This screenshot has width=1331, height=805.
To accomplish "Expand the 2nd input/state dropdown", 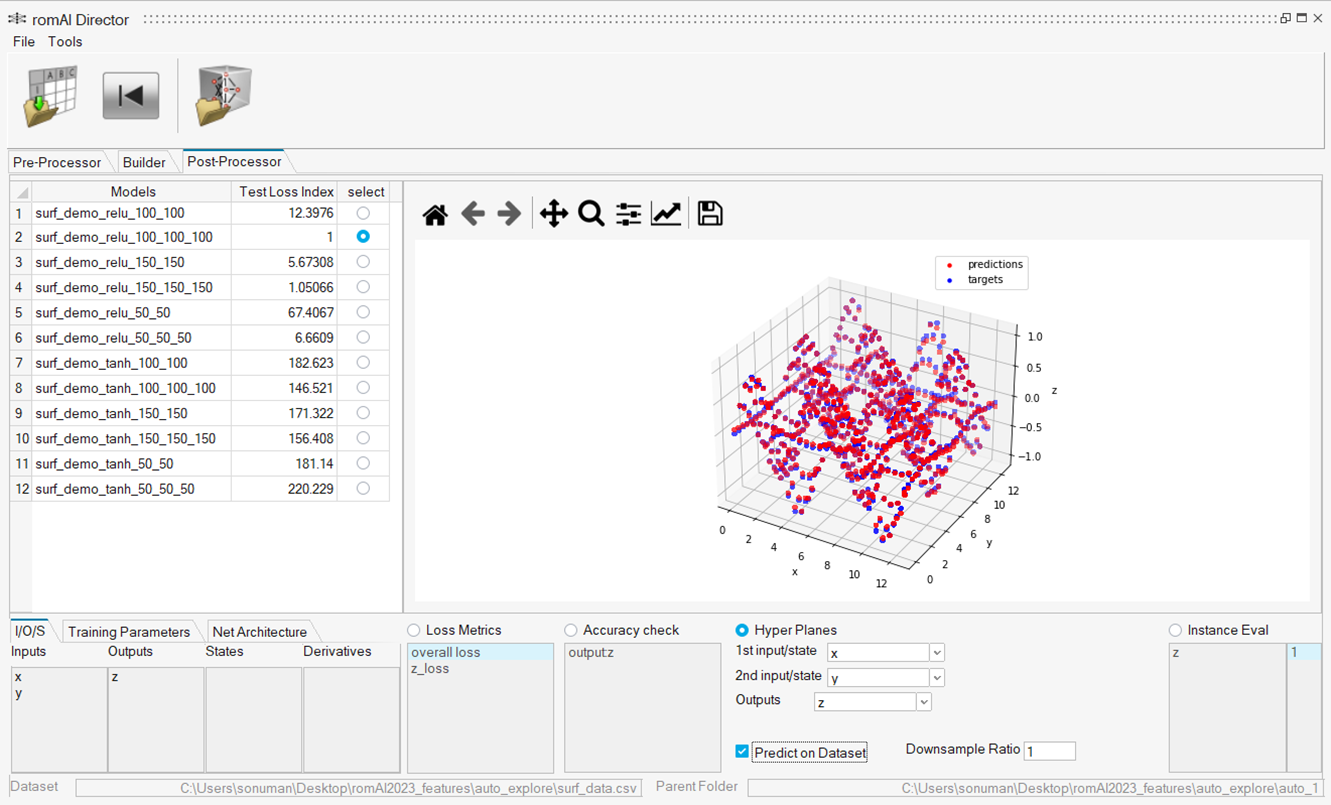I will coord(936,678).
